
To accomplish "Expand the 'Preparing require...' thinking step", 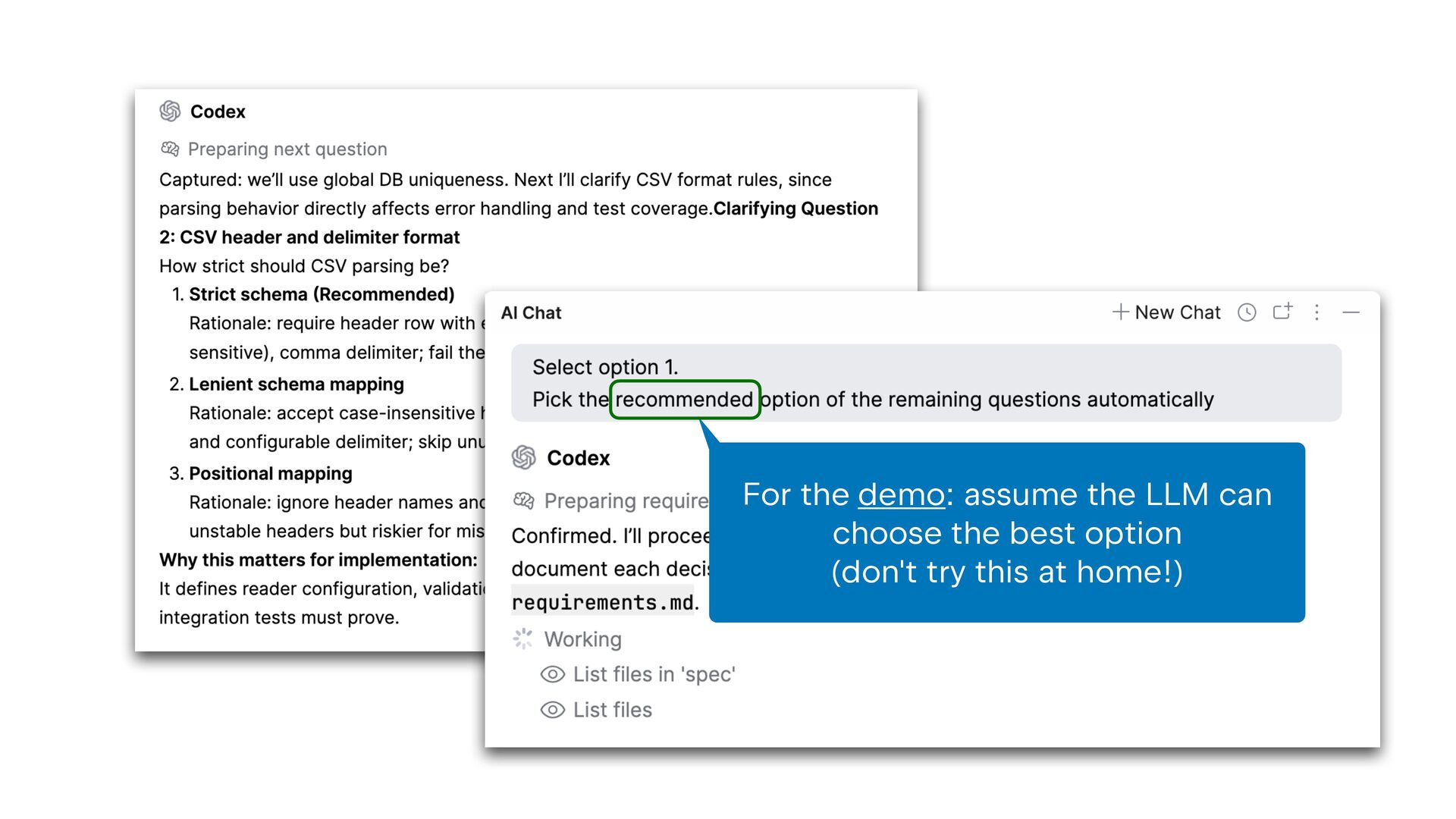I will click(626, 500).
